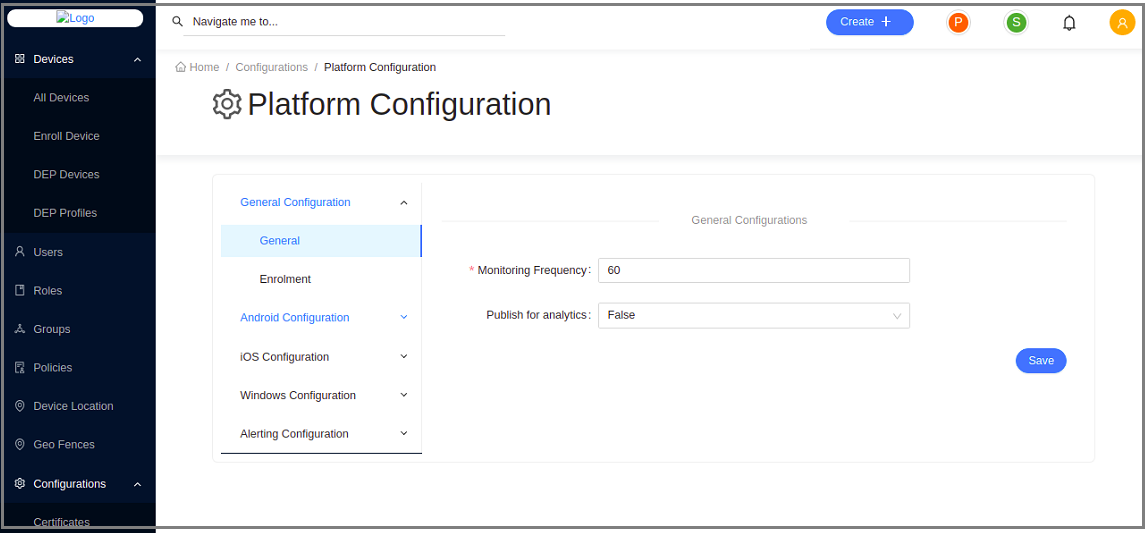Click the notification bell icon

pyautogui.click(x=1069, y=23)
